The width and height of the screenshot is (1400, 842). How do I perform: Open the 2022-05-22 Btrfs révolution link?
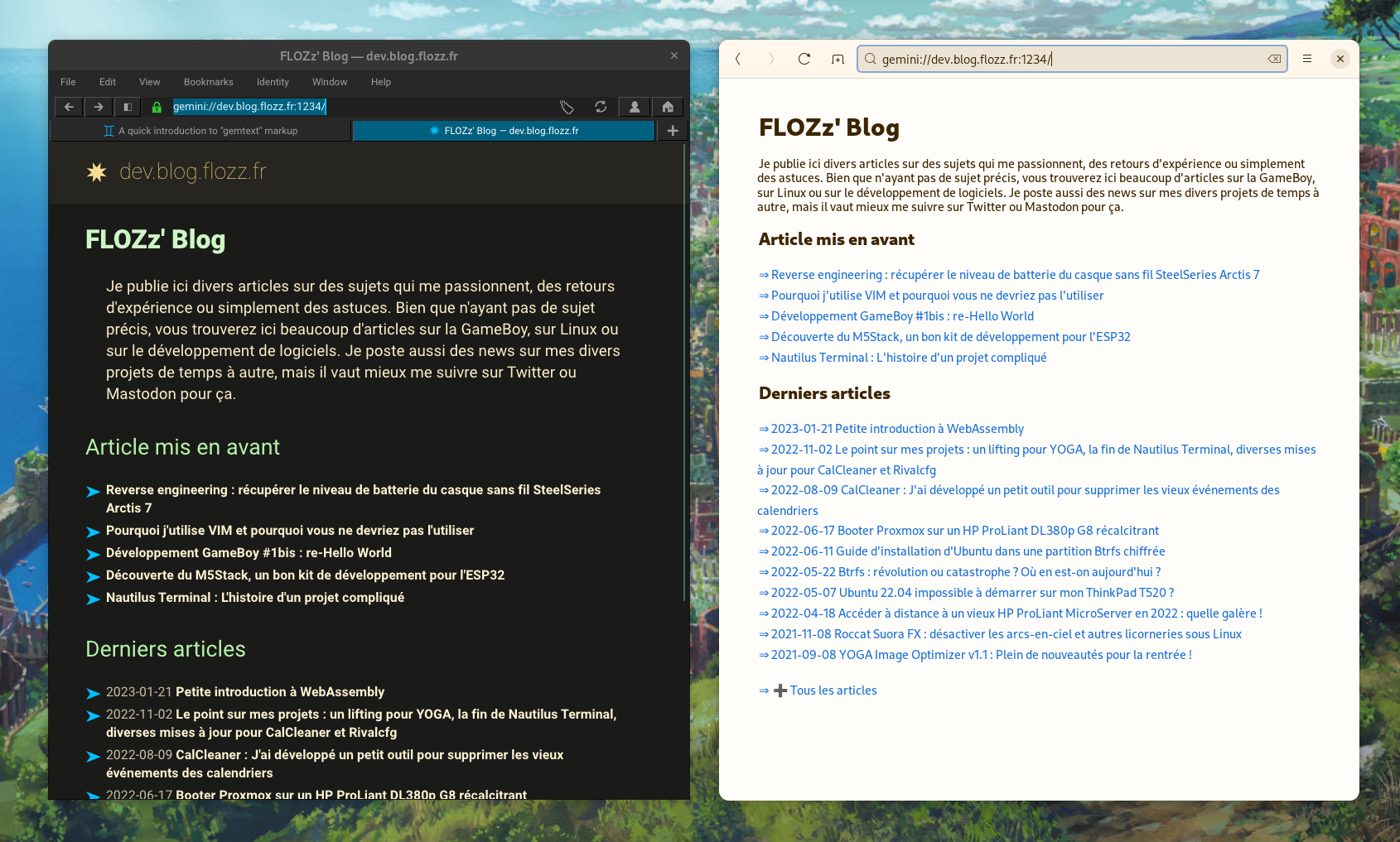(959, 572)
